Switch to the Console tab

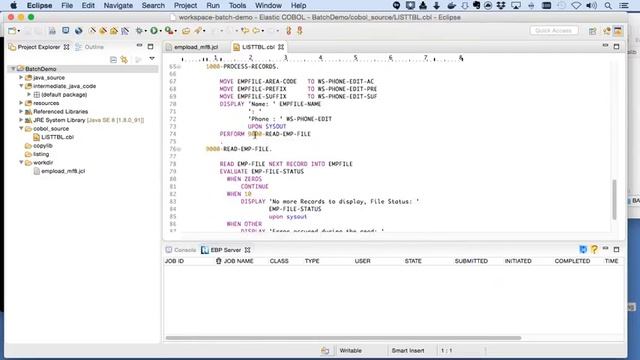point(181,250)
